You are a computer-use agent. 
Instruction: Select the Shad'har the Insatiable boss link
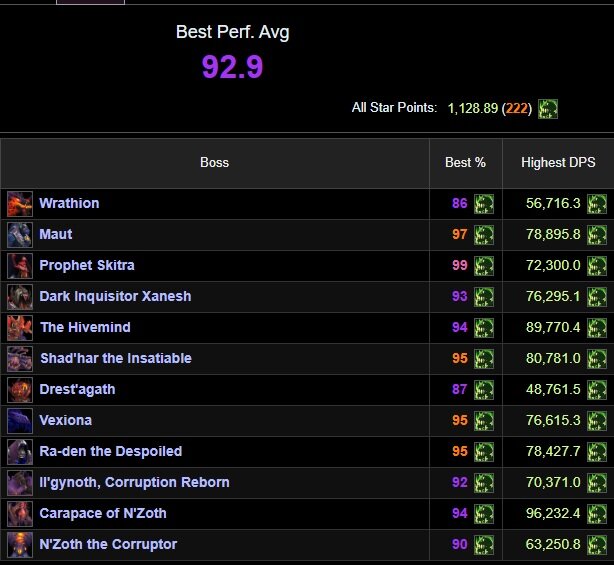coord(116,358)
